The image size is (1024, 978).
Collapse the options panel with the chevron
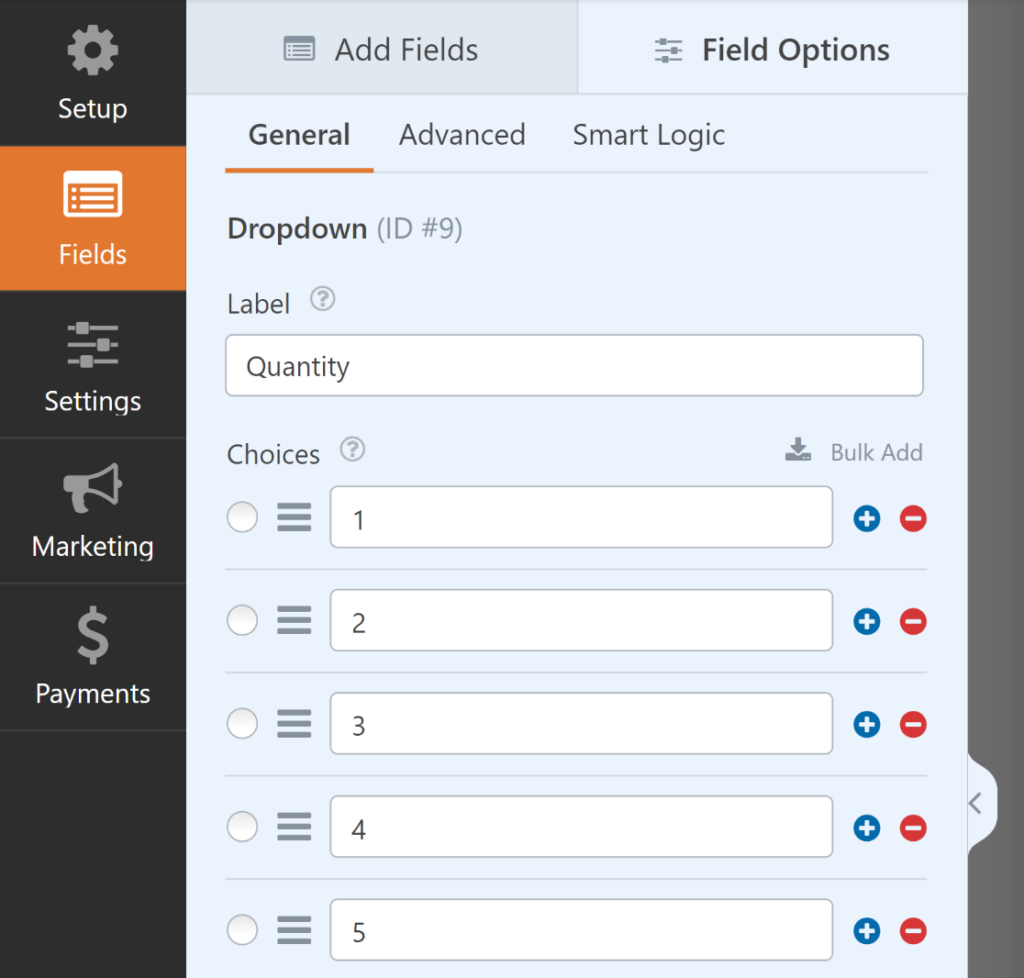(974, 801)
